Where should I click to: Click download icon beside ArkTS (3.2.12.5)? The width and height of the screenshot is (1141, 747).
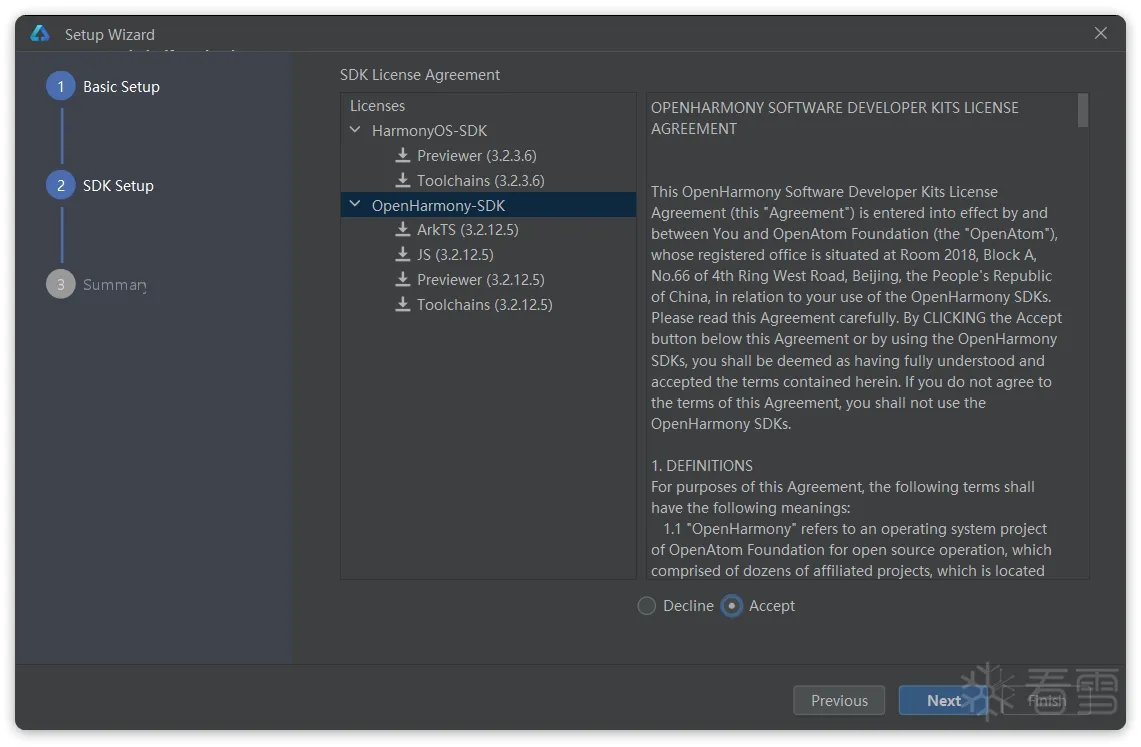pos(402,229)
